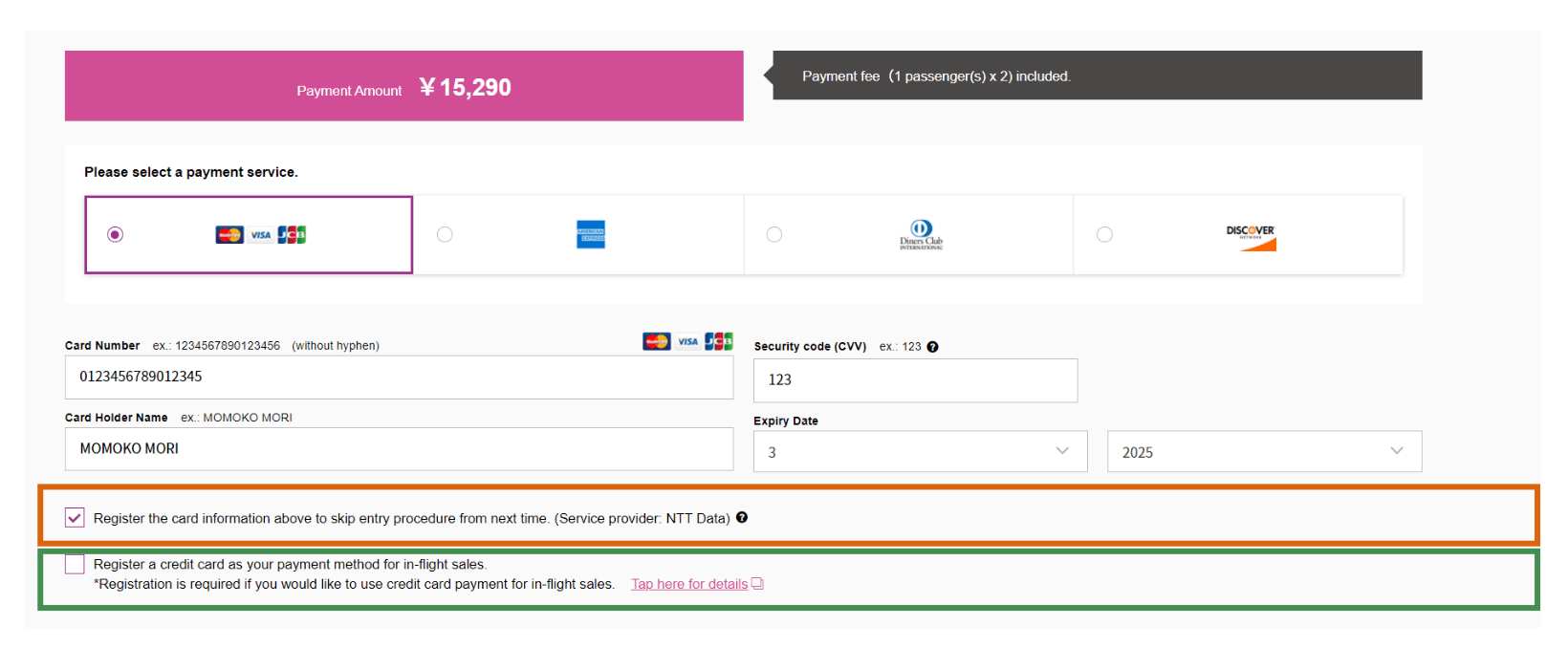Click Mastercard logo above Card Number field
The height and width of the screenshot is (669, 1568).
pos(657,341)
